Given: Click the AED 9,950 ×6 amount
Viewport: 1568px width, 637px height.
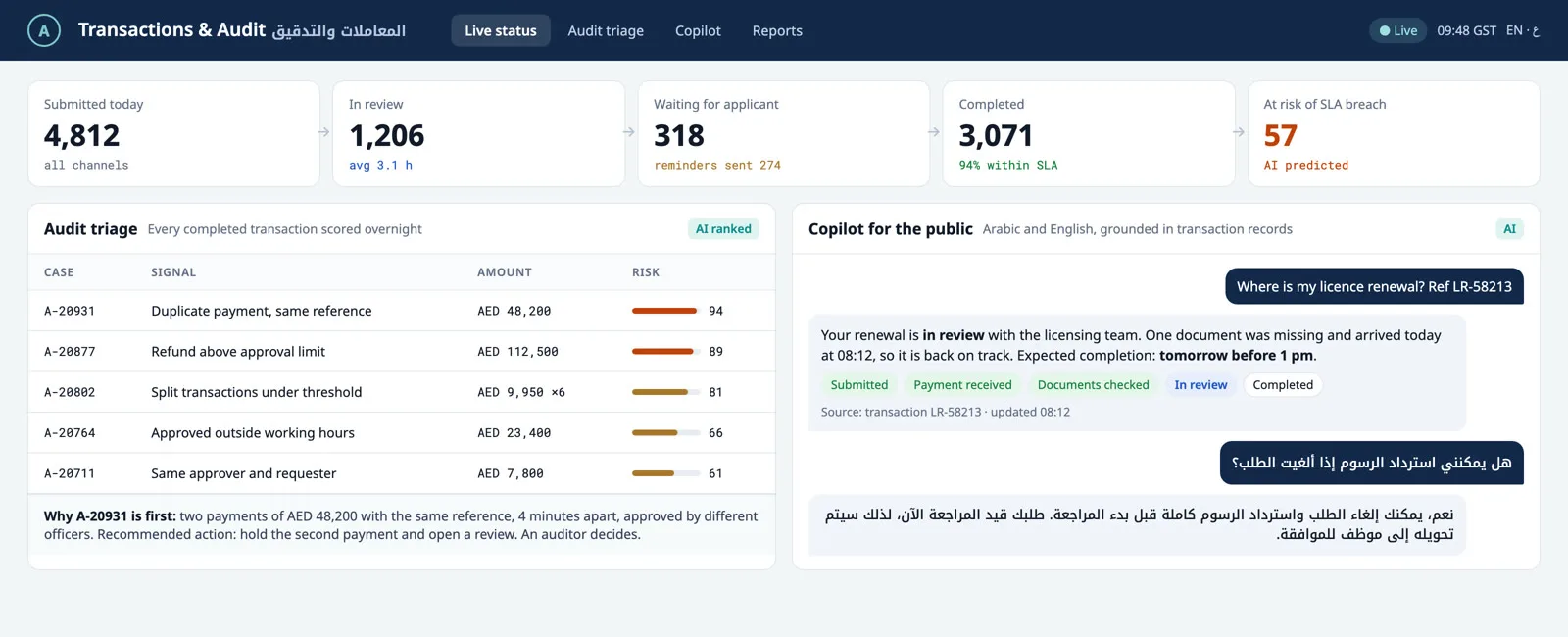Looking at the screenshot, I should coord(521,392).
